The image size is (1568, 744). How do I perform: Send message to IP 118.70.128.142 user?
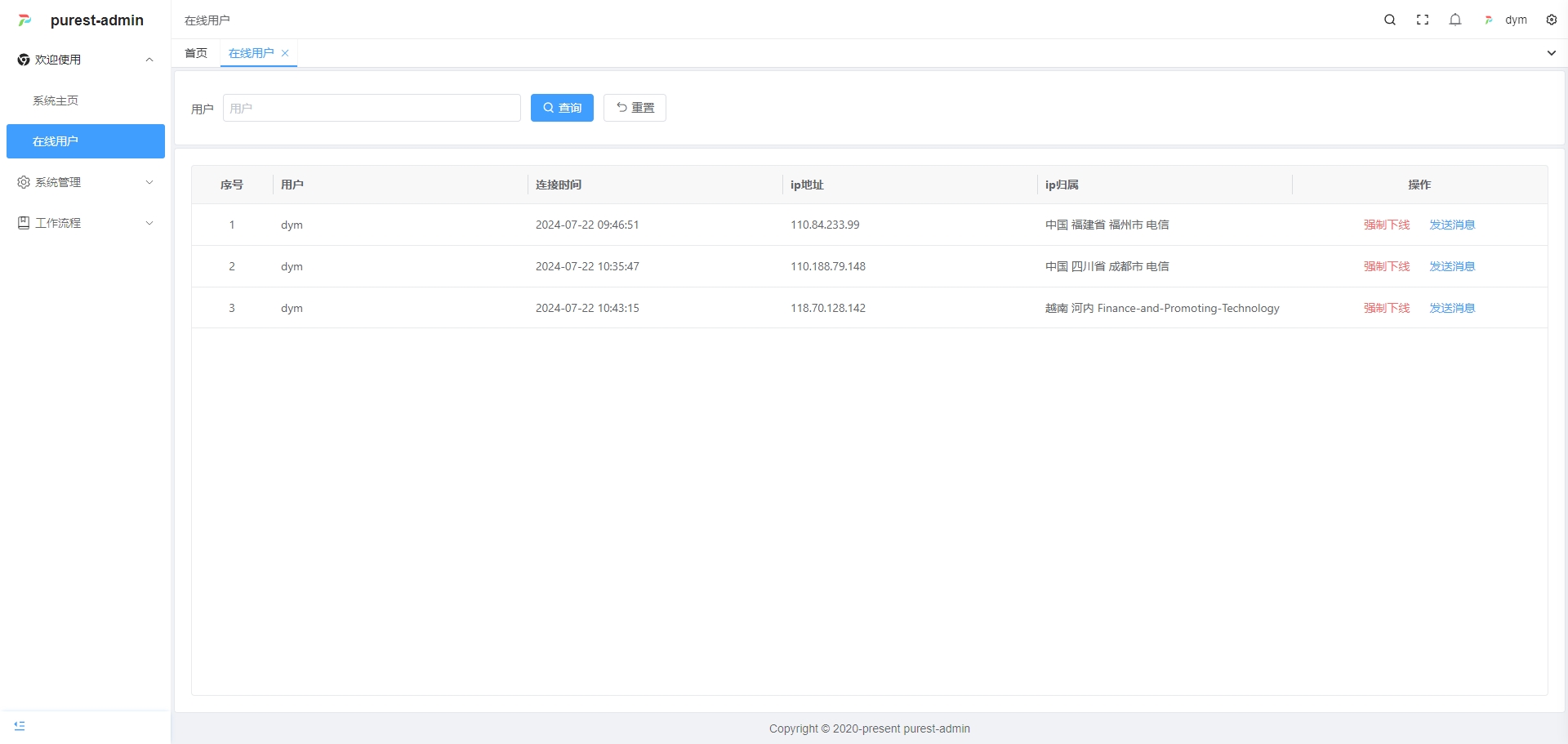(1452, 308)
